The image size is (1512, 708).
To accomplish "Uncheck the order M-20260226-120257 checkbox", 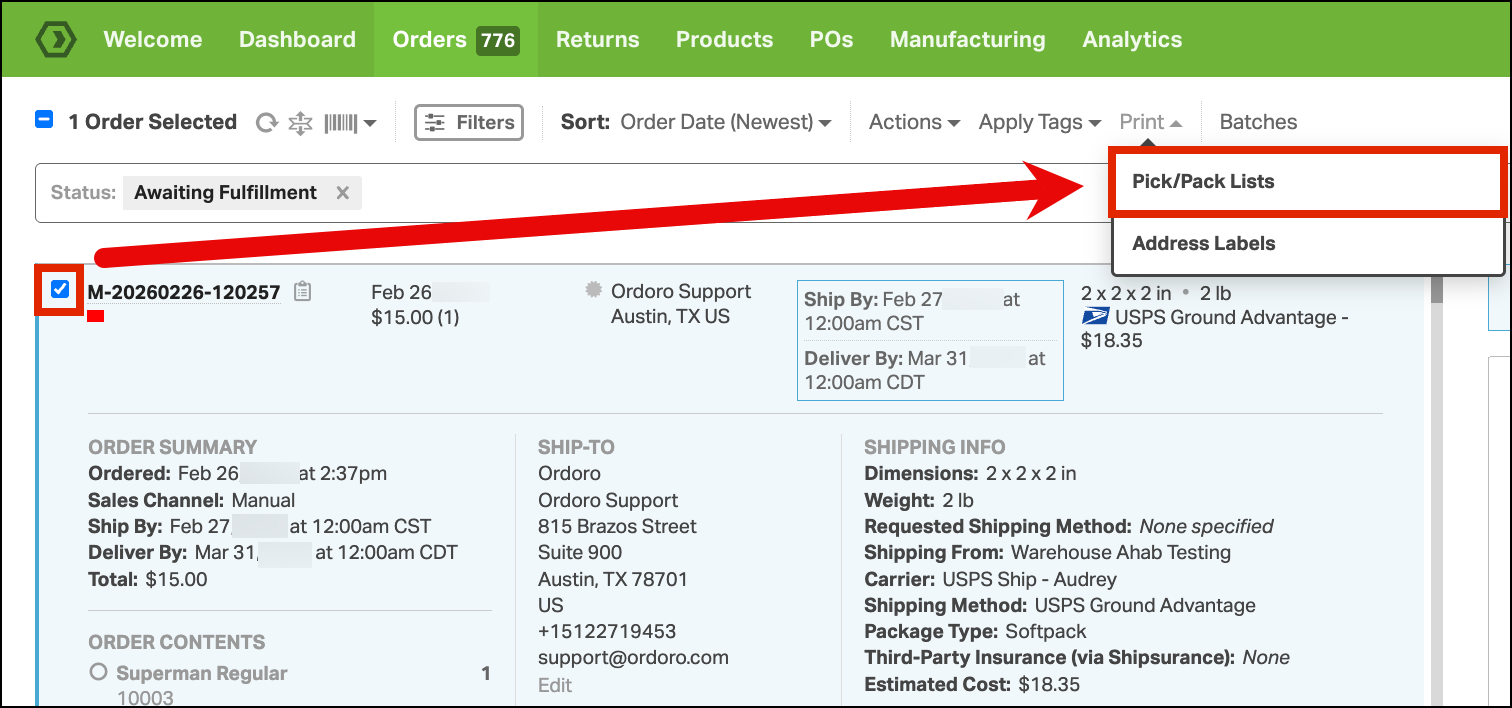I will coord(60,290).
